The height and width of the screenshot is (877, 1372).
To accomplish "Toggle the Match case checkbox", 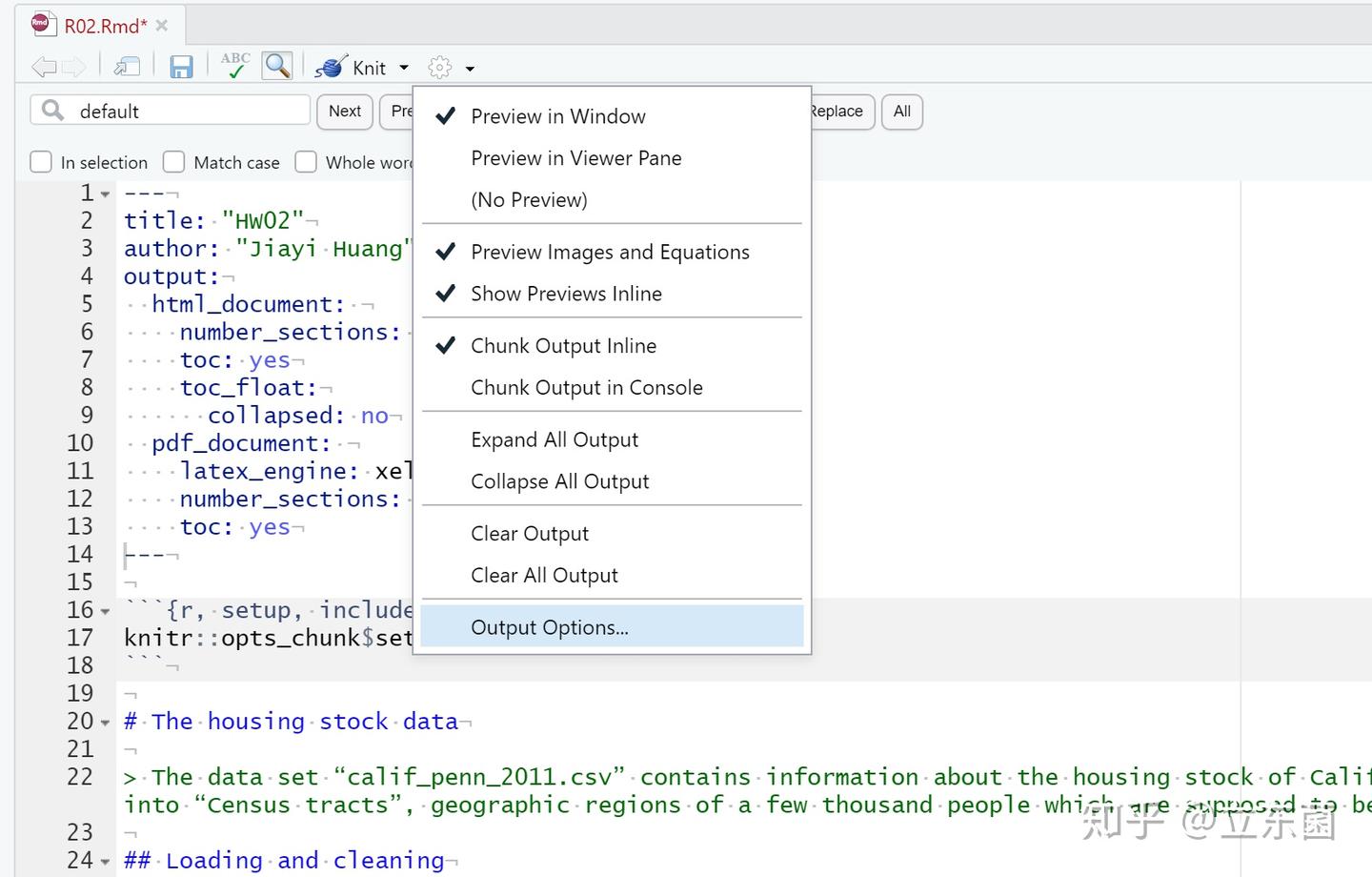I will [173, 162].
